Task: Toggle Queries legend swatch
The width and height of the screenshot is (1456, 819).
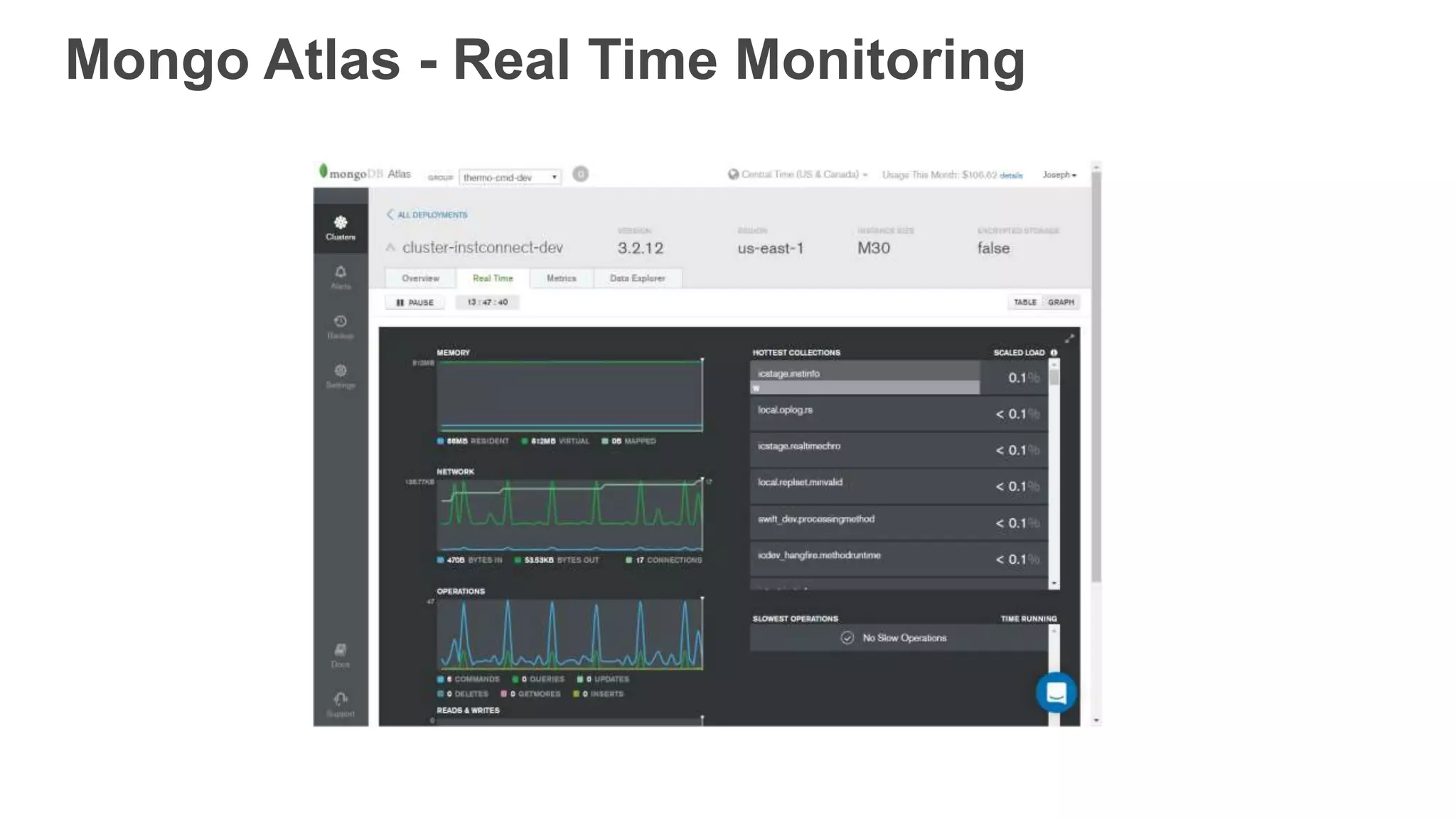Action: [x=515, y=680]
